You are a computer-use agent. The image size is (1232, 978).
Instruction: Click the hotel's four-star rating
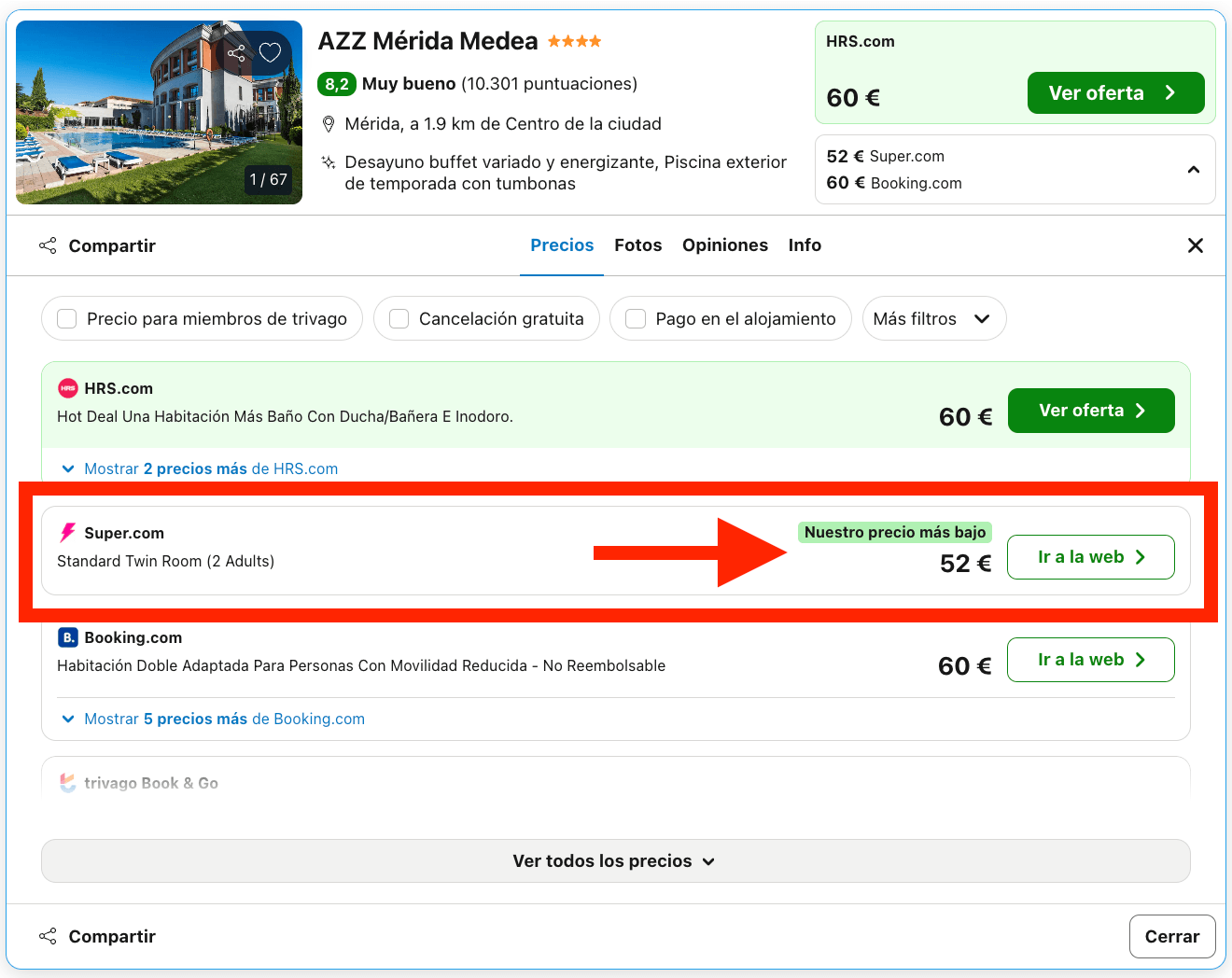pos(574,41)
